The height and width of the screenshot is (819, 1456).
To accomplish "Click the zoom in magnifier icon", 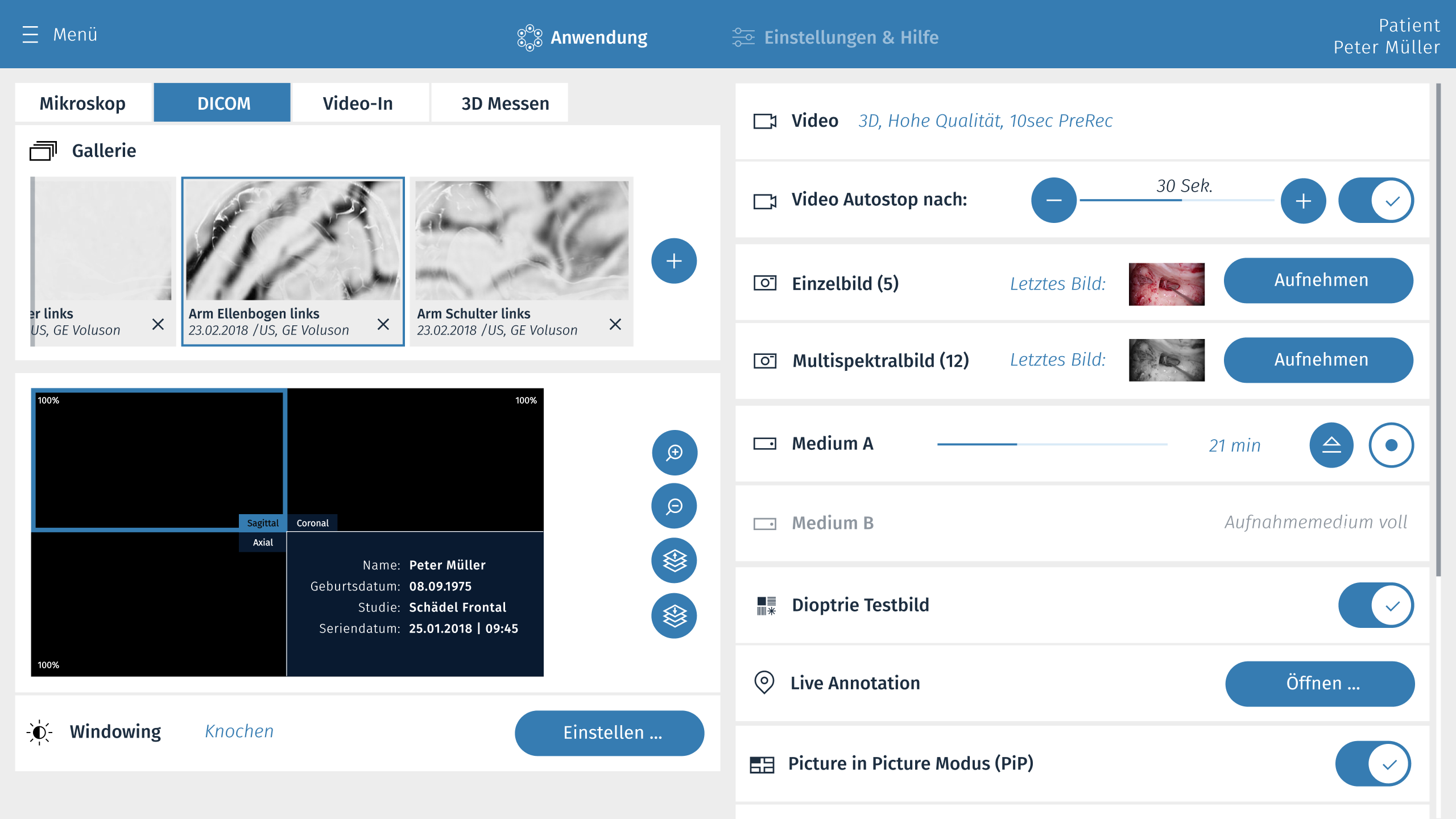I will click(674, 453).
